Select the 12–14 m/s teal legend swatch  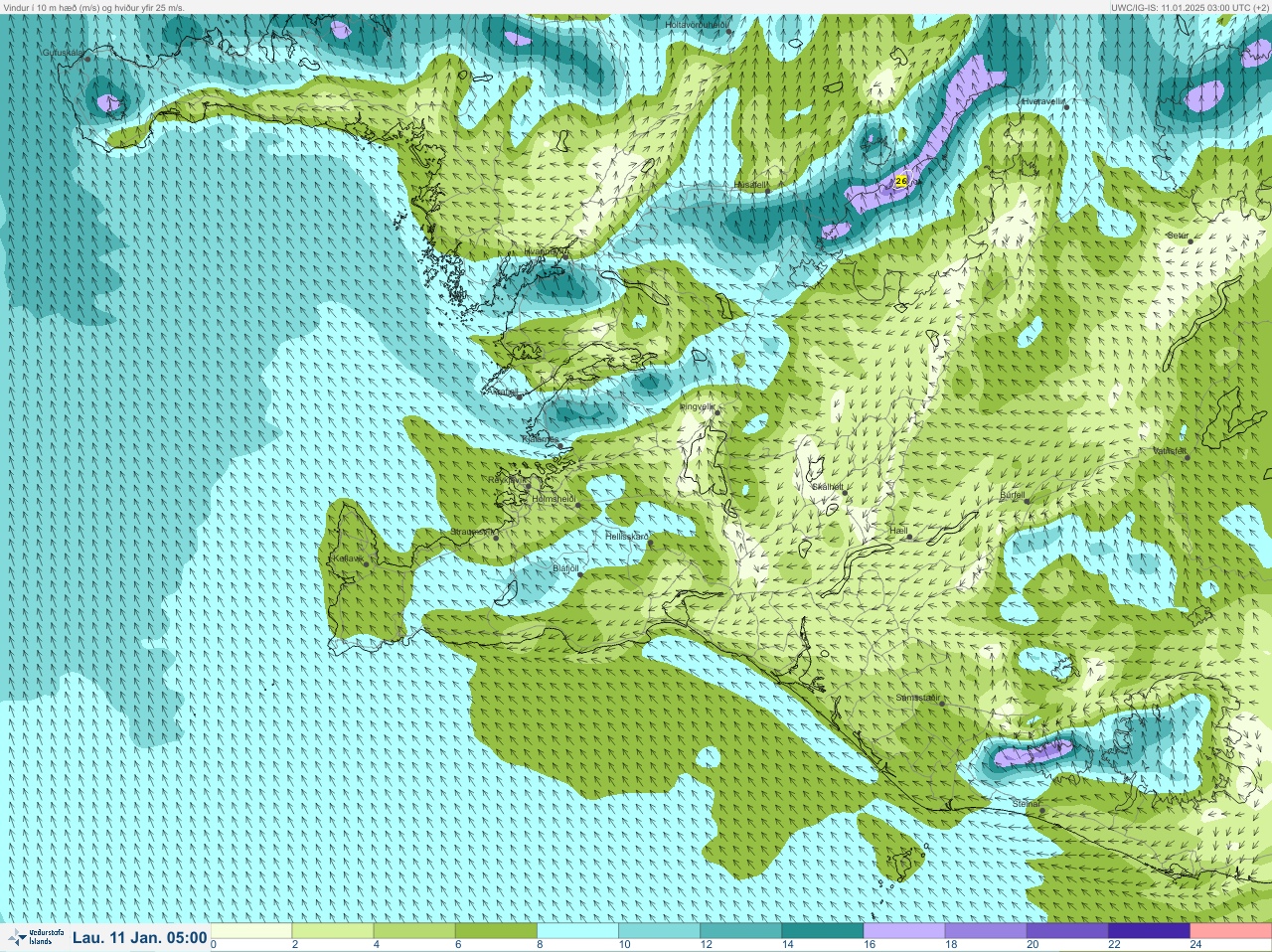(x=740, y=931)
